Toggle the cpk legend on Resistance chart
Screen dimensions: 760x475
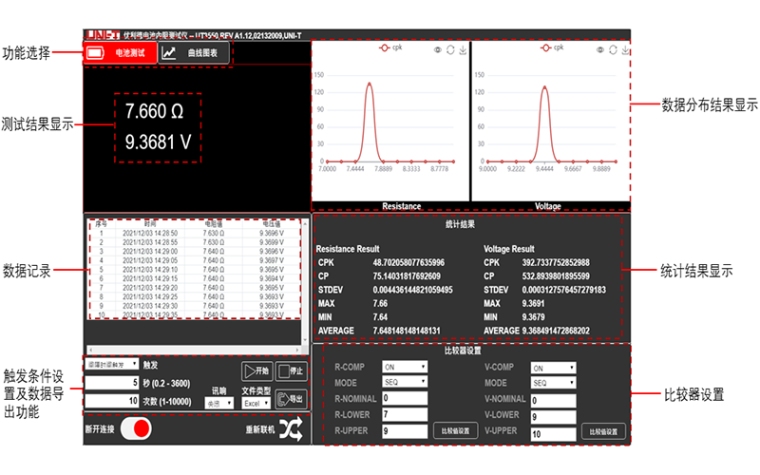tap(391, 48)
